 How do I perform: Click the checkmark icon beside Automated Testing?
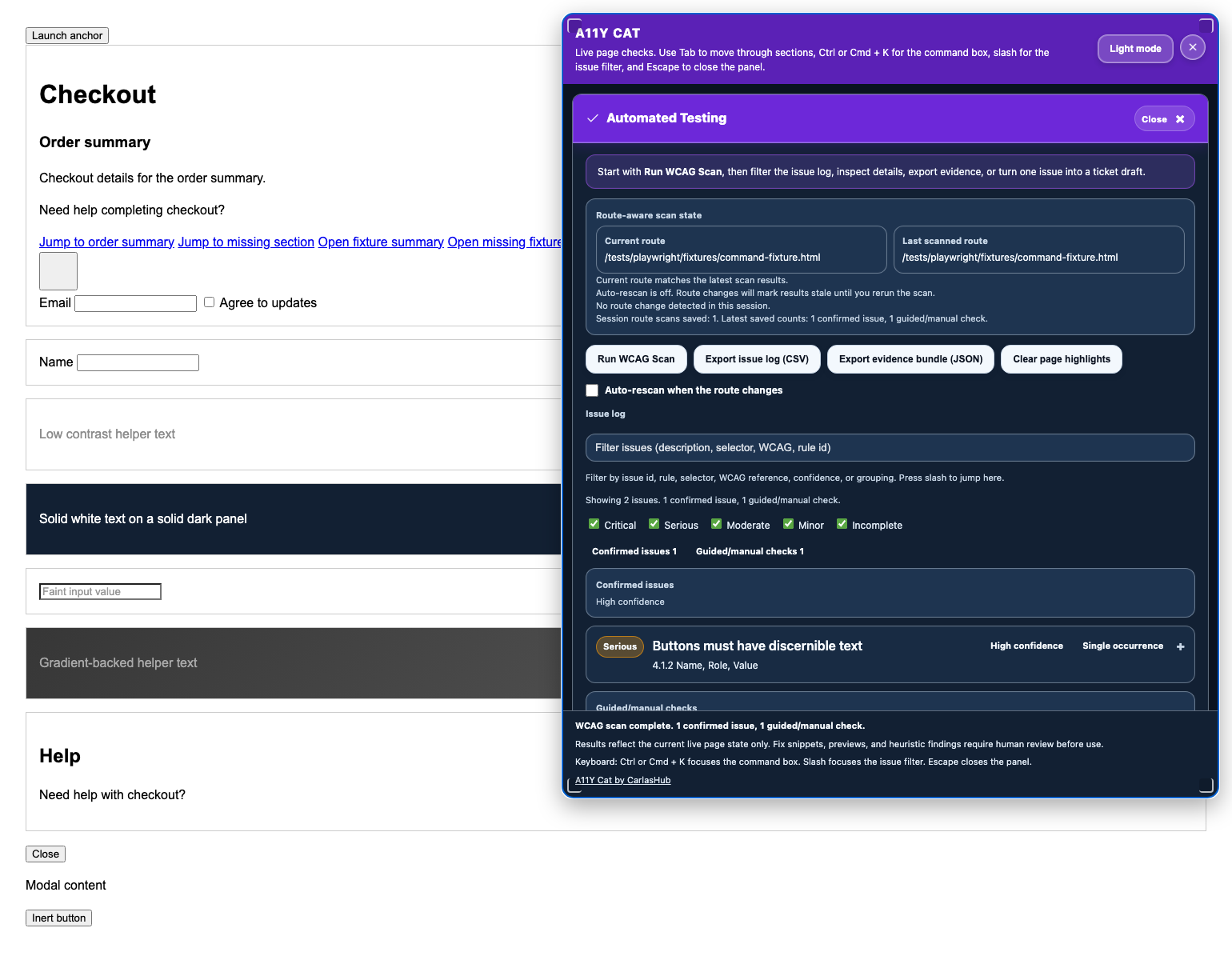pos(593,118)
